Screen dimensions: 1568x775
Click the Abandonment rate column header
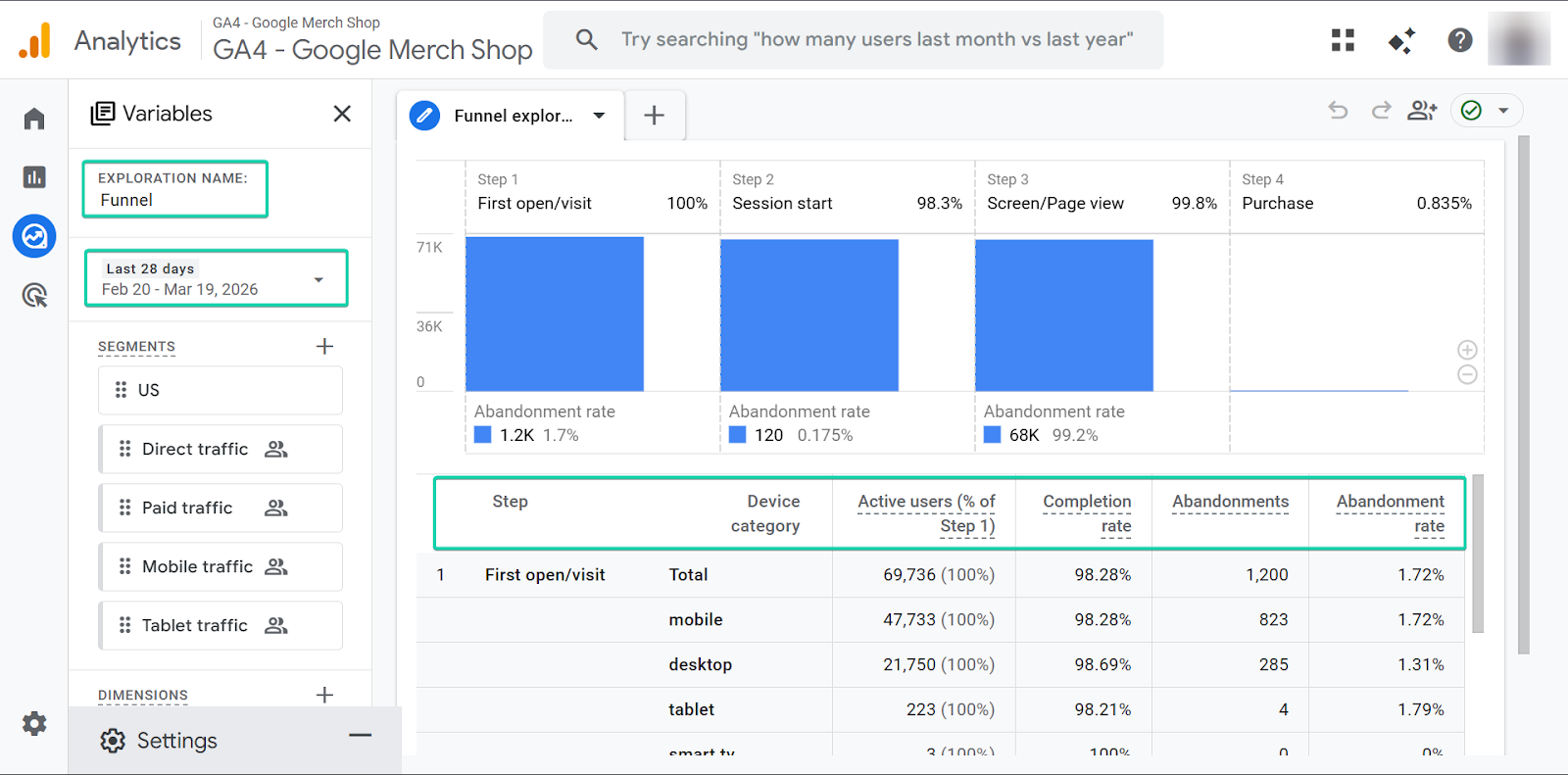(1391, 513)
